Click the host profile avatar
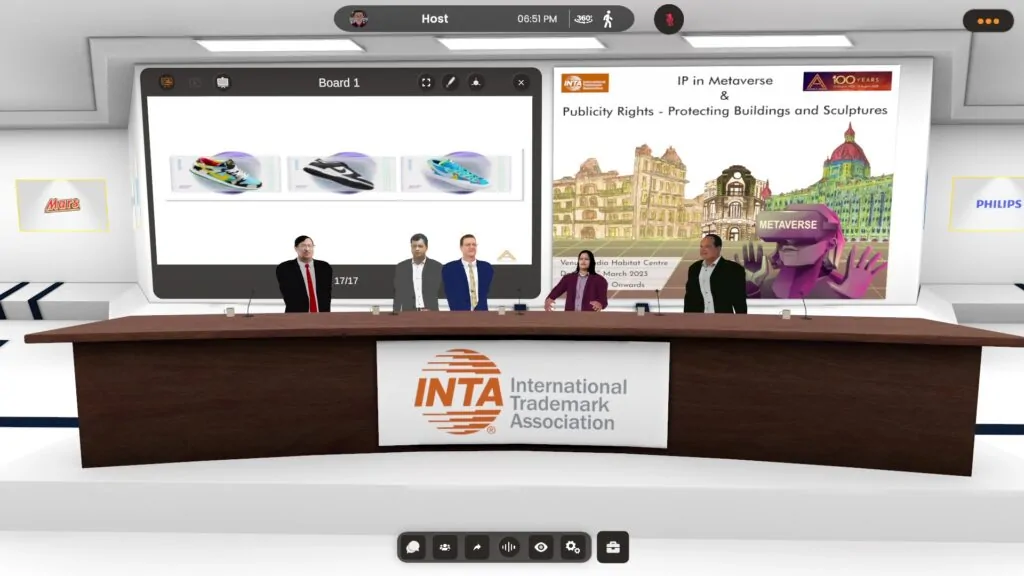Image resolution: width=1024 pixels, height=576 pixels. coord(359,19)
